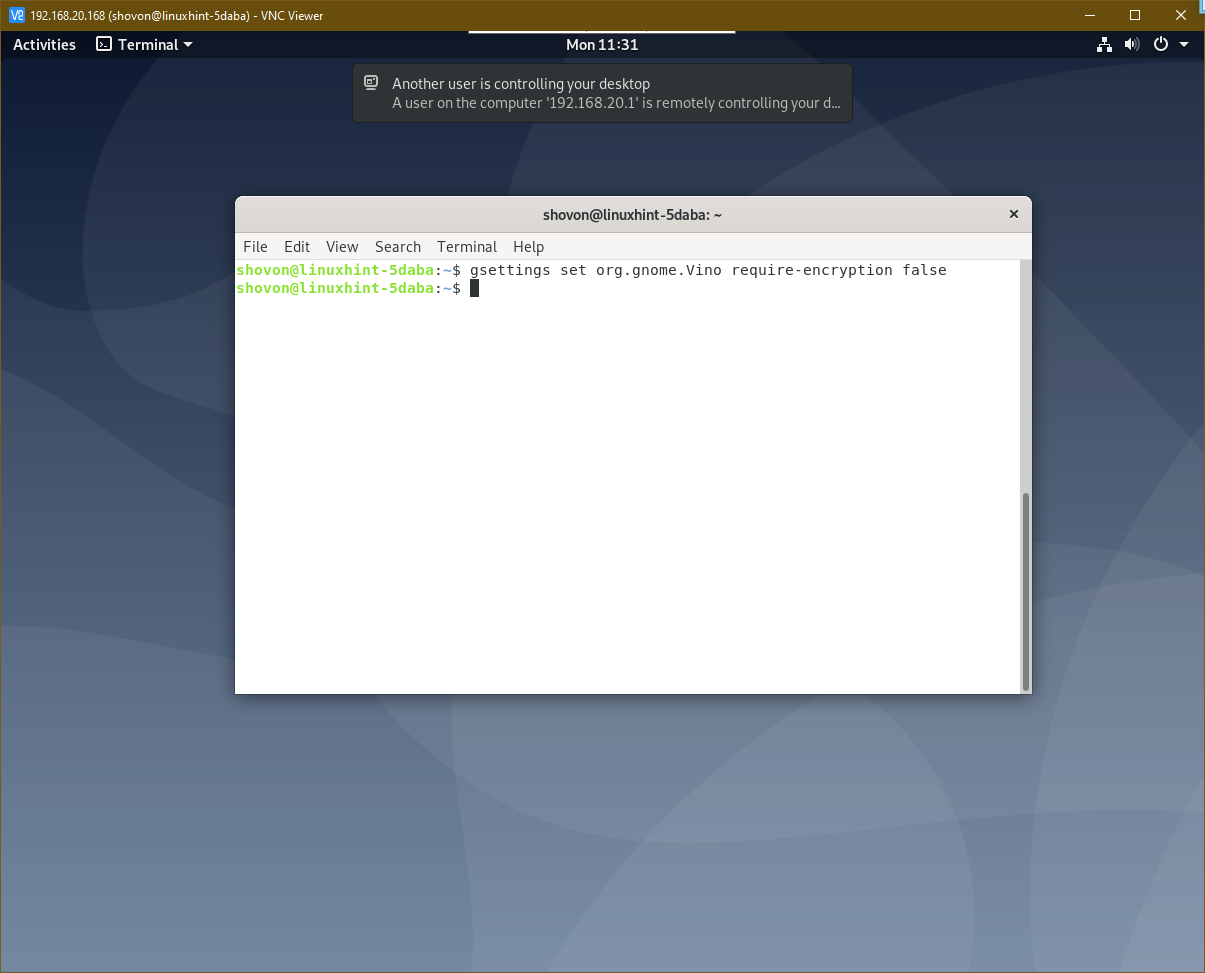
Task: Maximize the VNC Viewer window
Action: 1135,15
